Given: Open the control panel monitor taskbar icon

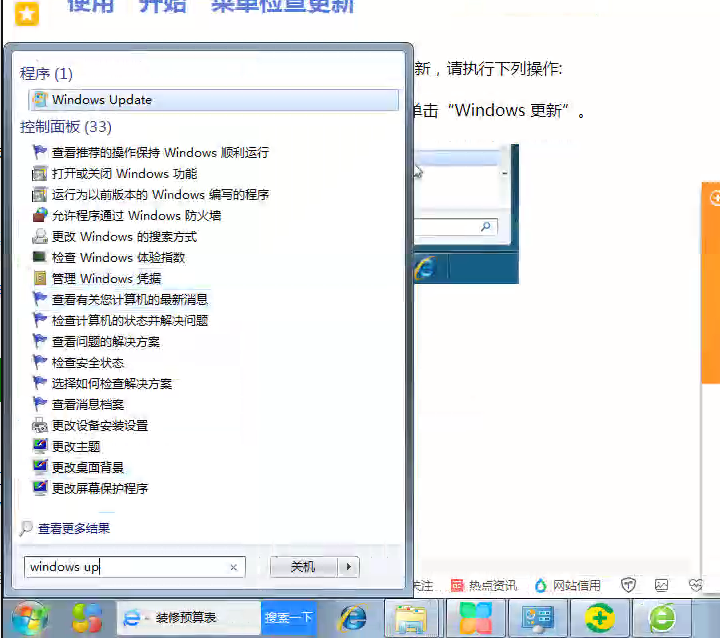Looking at the screenshot, I should (538, 618).
